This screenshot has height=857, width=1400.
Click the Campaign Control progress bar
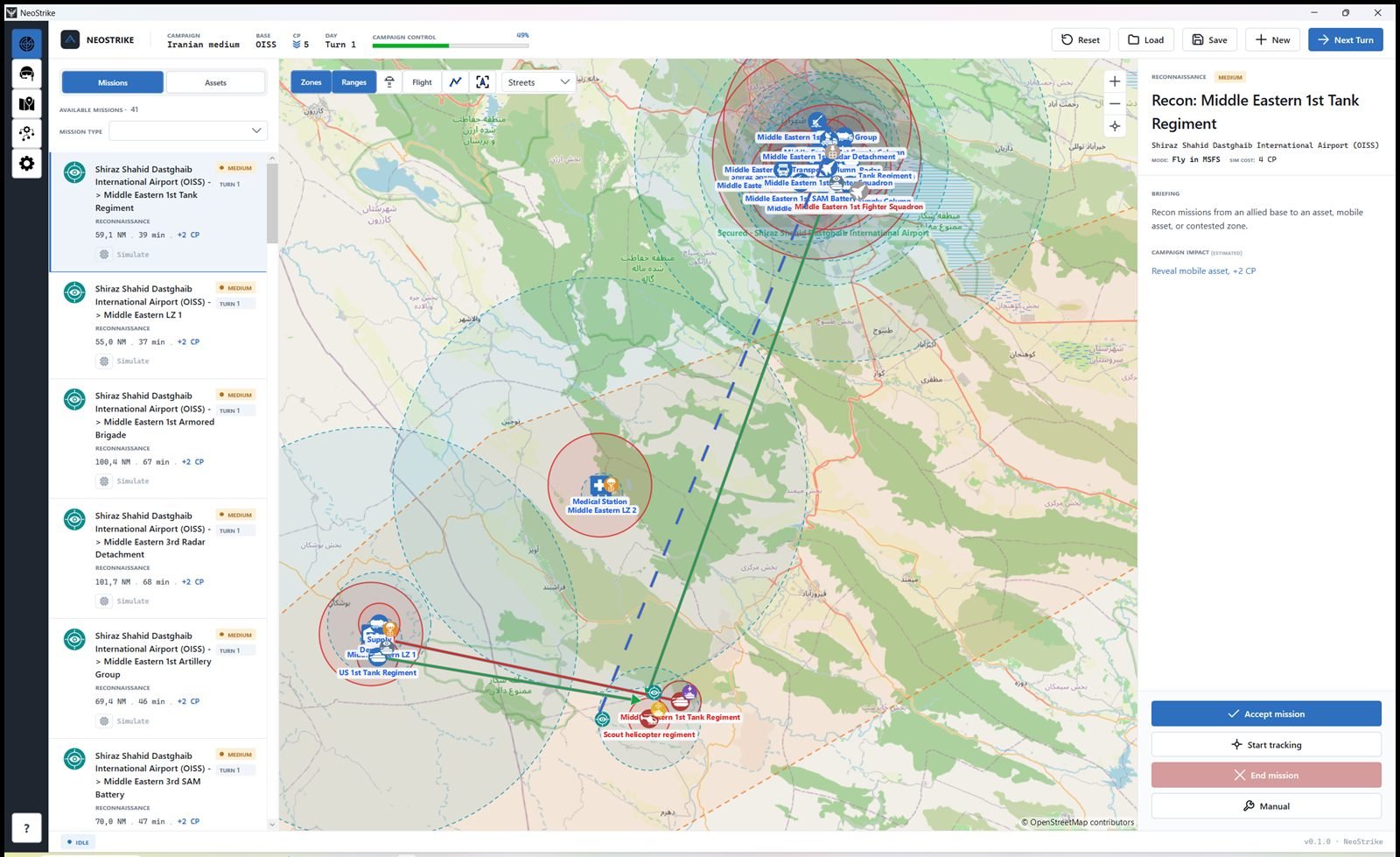coord(450,46)
